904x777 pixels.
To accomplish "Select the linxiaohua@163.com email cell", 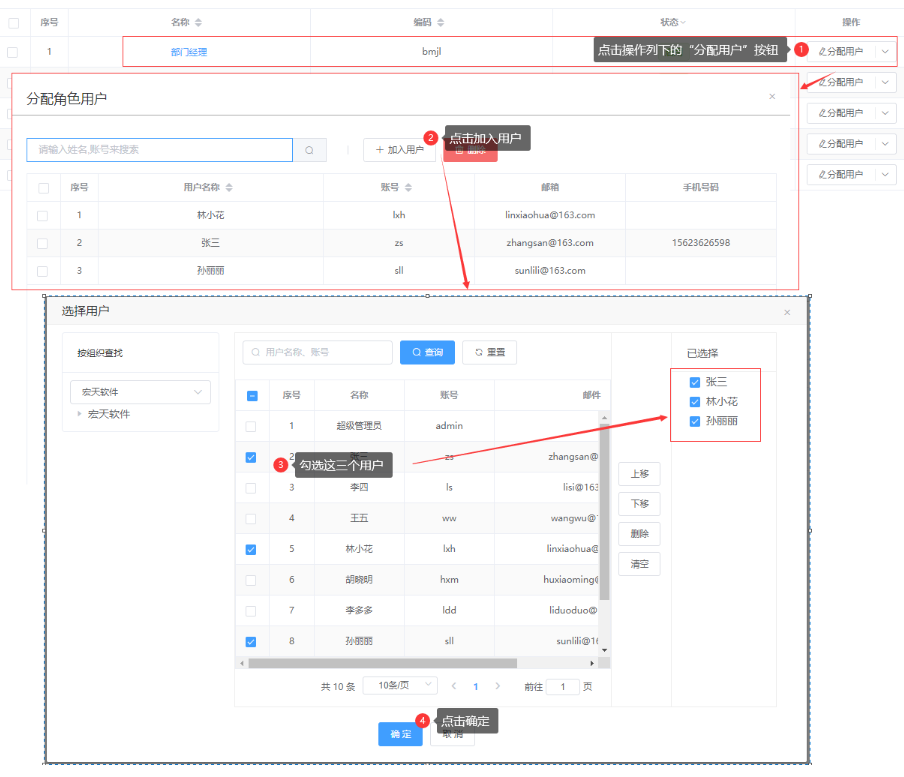I will coord(550,215).
